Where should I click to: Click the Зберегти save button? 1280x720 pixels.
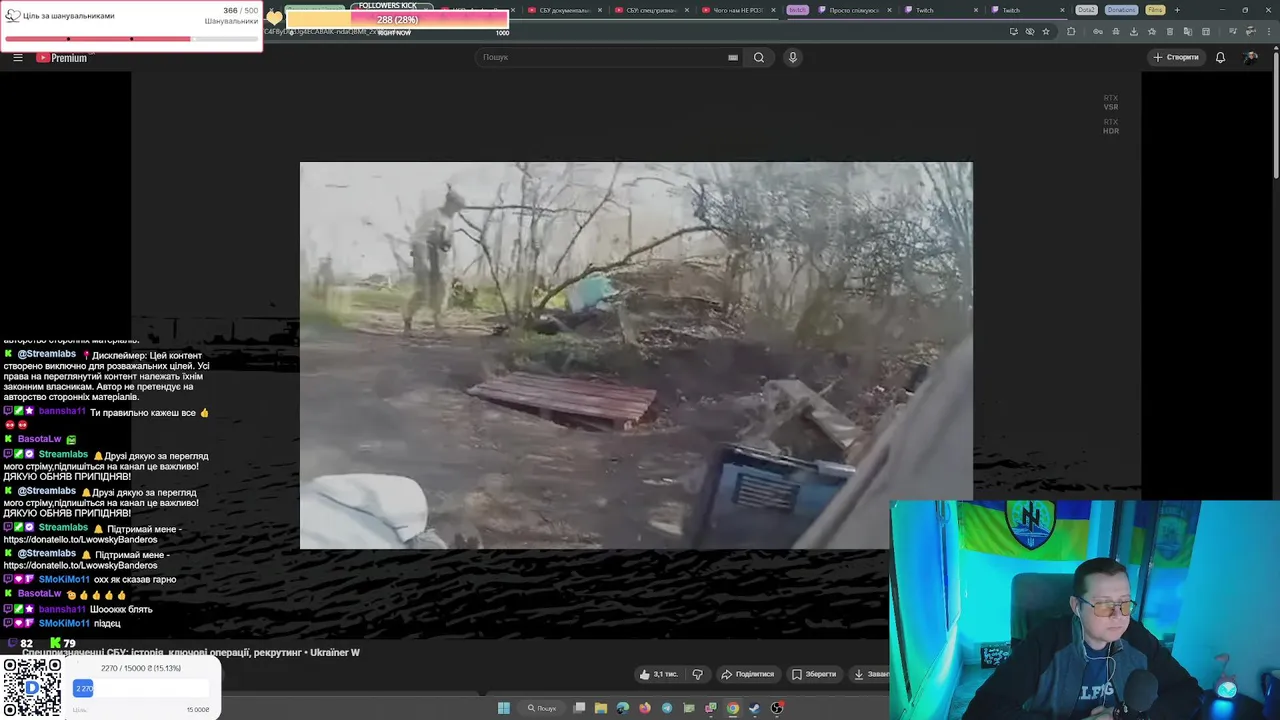(814, 674)
